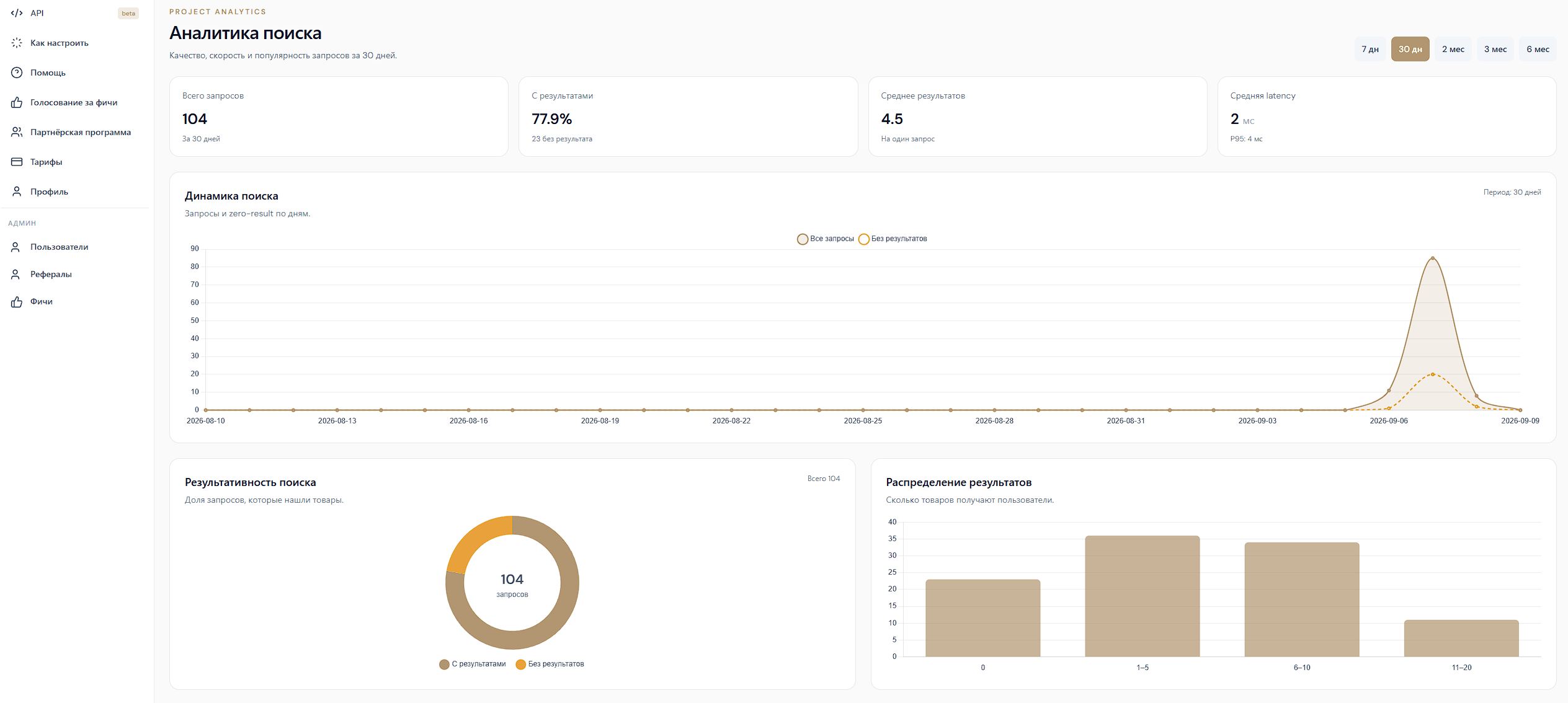Screen dimensions: 1568x703
Task: Click the Всего запросов value 104
Action: tap(195, 119)
